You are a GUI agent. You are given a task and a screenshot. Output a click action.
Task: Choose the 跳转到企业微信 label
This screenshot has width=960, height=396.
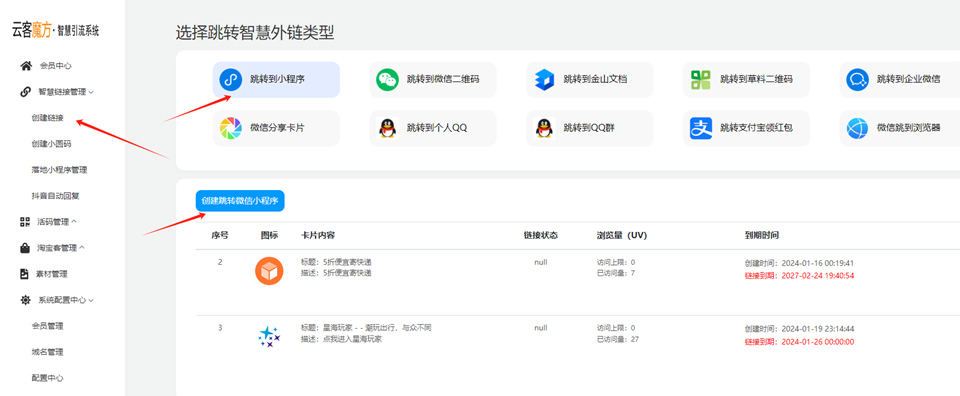pos(909,80)
